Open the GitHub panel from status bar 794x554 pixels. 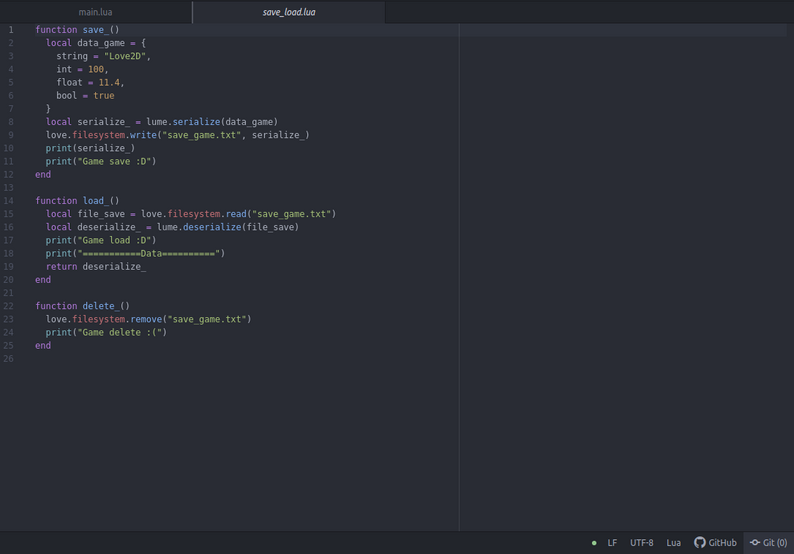click(715, 542)
